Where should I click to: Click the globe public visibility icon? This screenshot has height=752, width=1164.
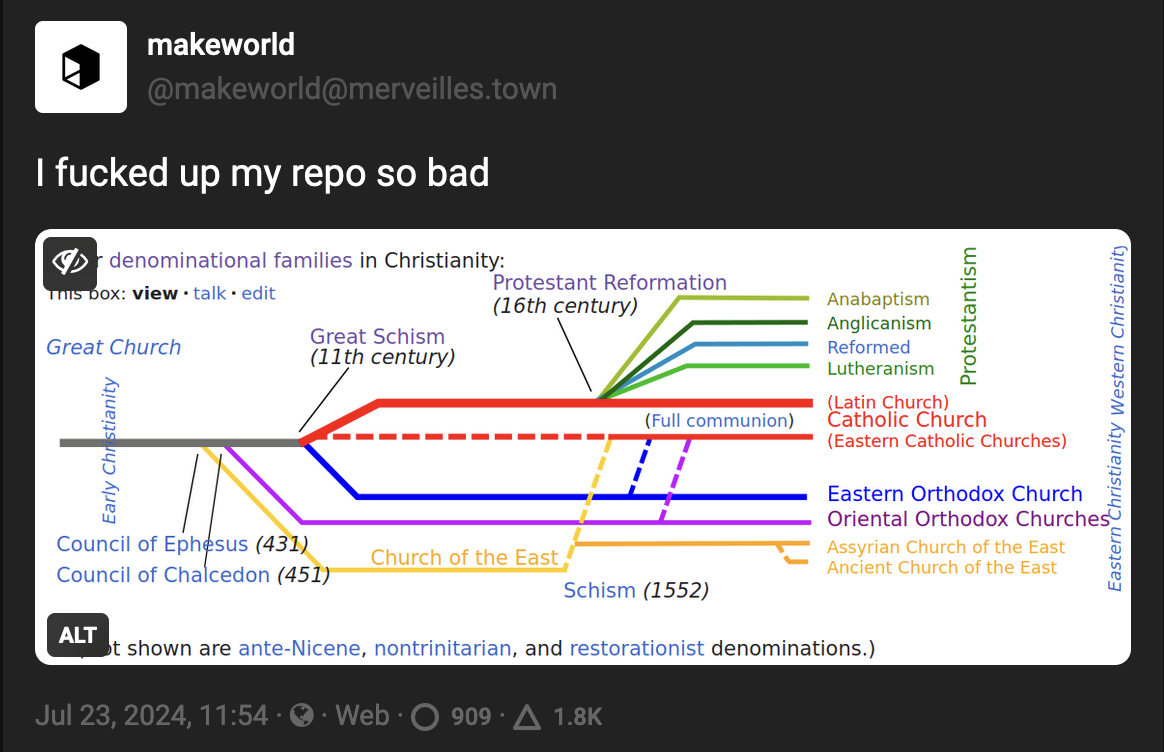(300, 716)
